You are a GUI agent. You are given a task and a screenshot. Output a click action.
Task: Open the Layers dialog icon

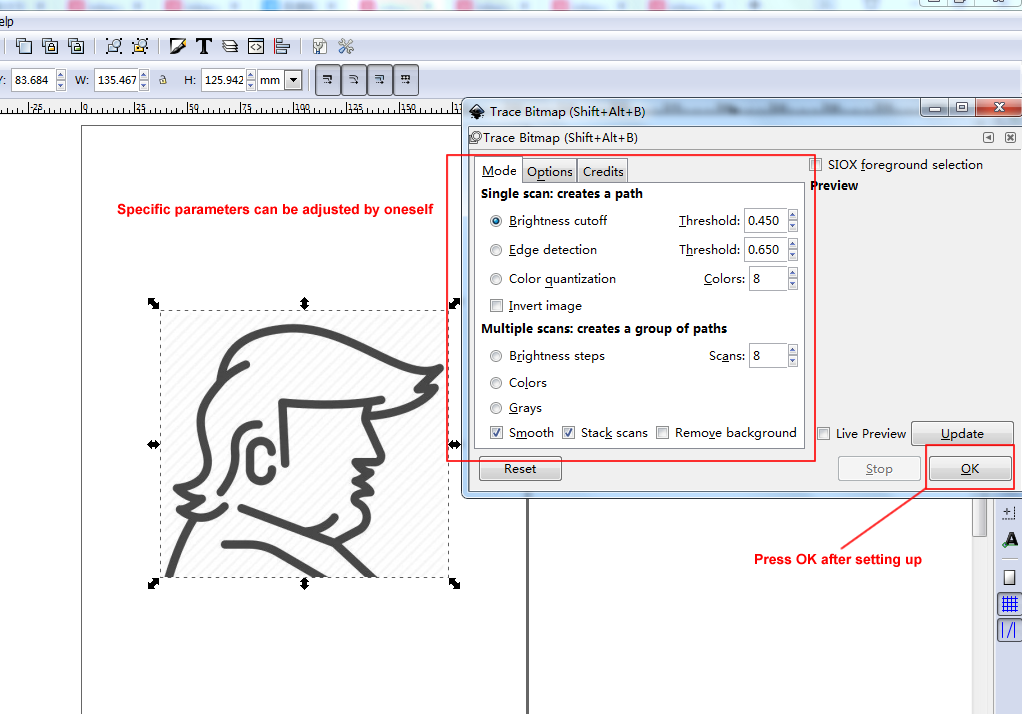coord(230,46)
